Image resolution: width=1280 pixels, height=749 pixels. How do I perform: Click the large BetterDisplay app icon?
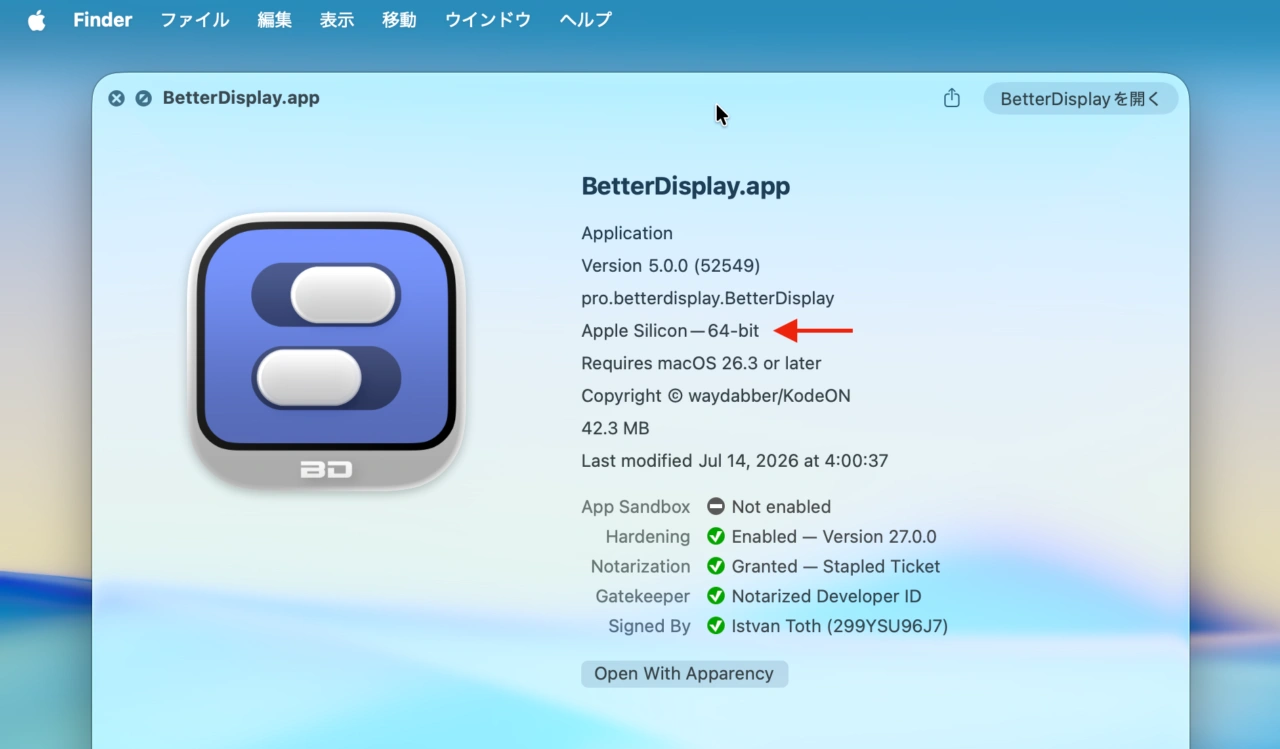click(x=326, y=351)
